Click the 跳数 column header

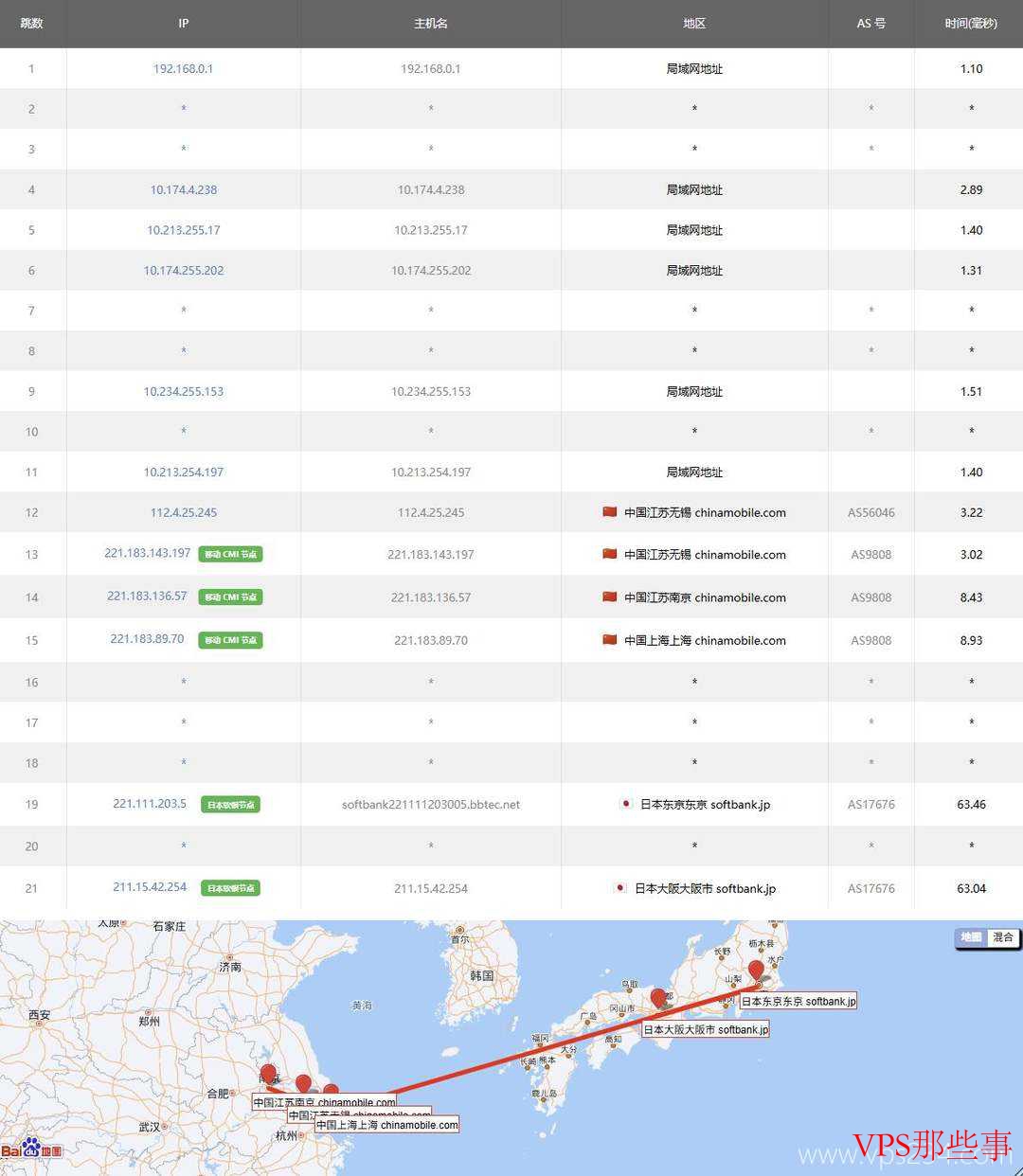32,24
